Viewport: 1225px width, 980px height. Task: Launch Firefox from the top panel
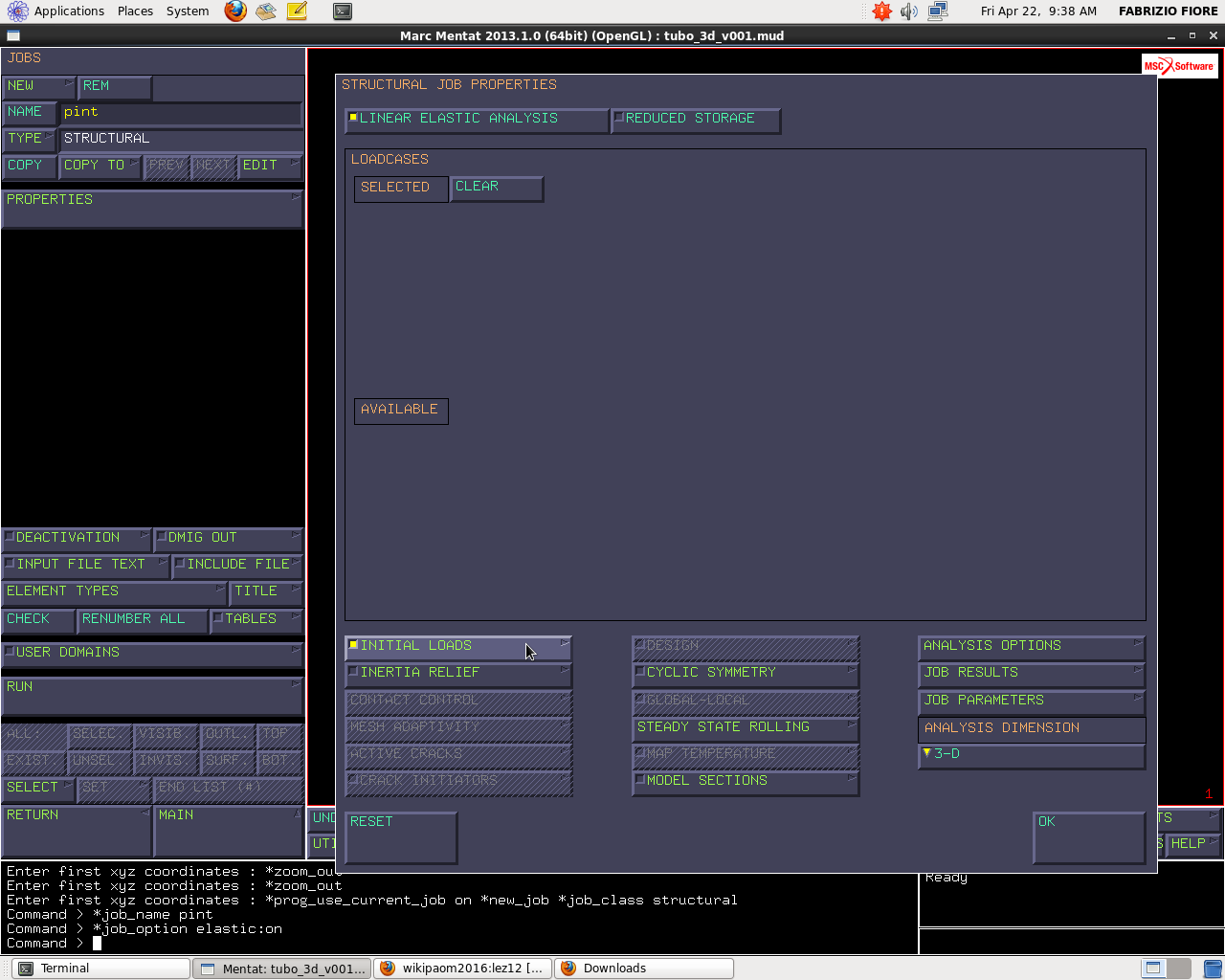pyautogui.click(x=235, y=11)
